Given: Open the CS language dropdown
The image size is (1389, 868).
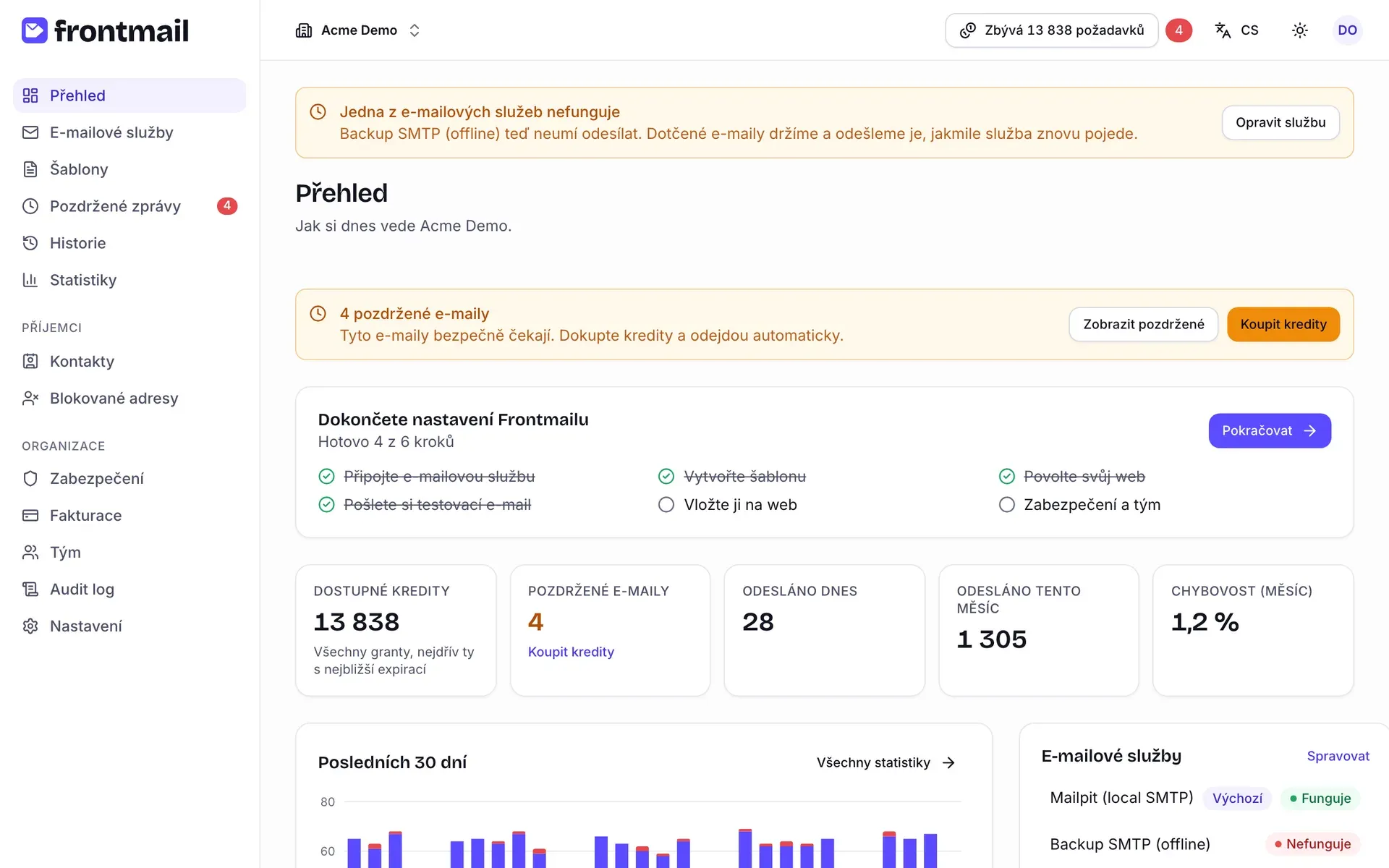Looking at the screenshot, I should click(x=1237, y=30).
